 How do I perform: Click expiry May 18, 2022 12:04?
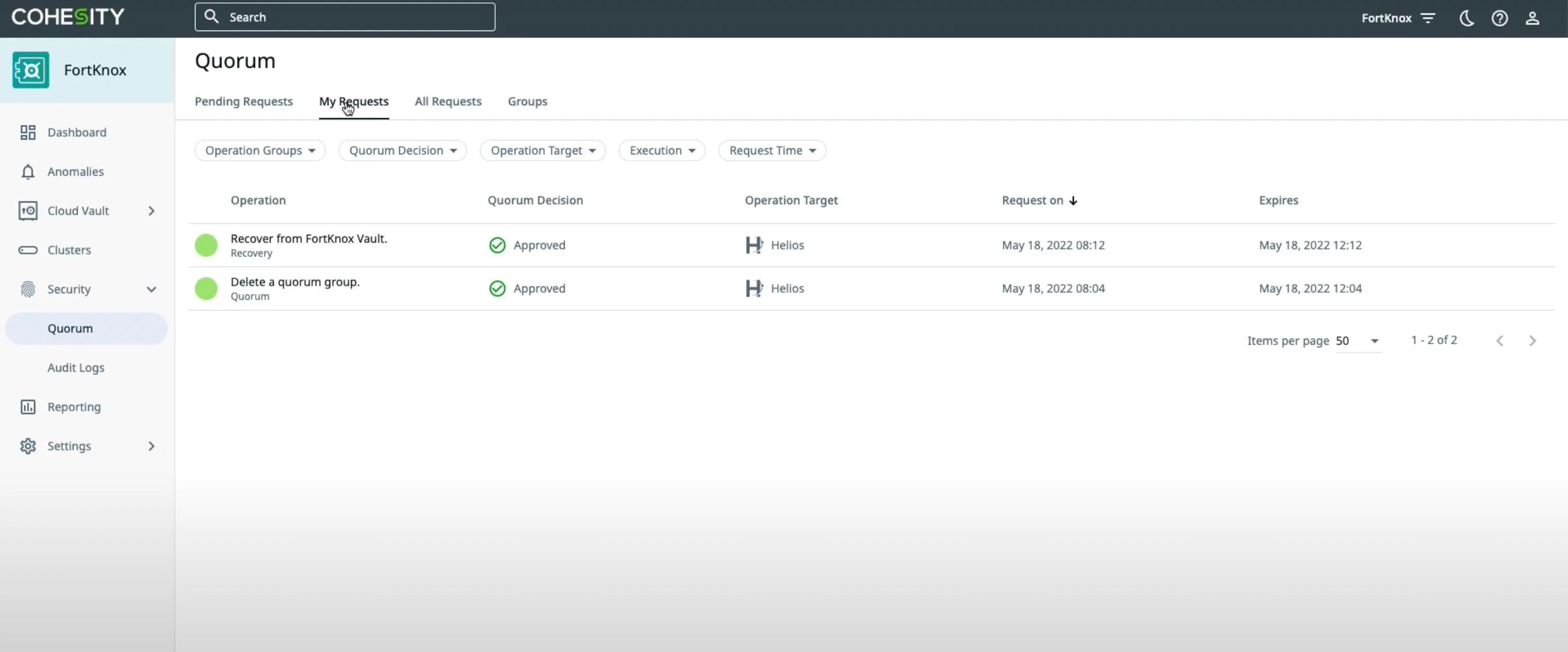pos(1310,288)
